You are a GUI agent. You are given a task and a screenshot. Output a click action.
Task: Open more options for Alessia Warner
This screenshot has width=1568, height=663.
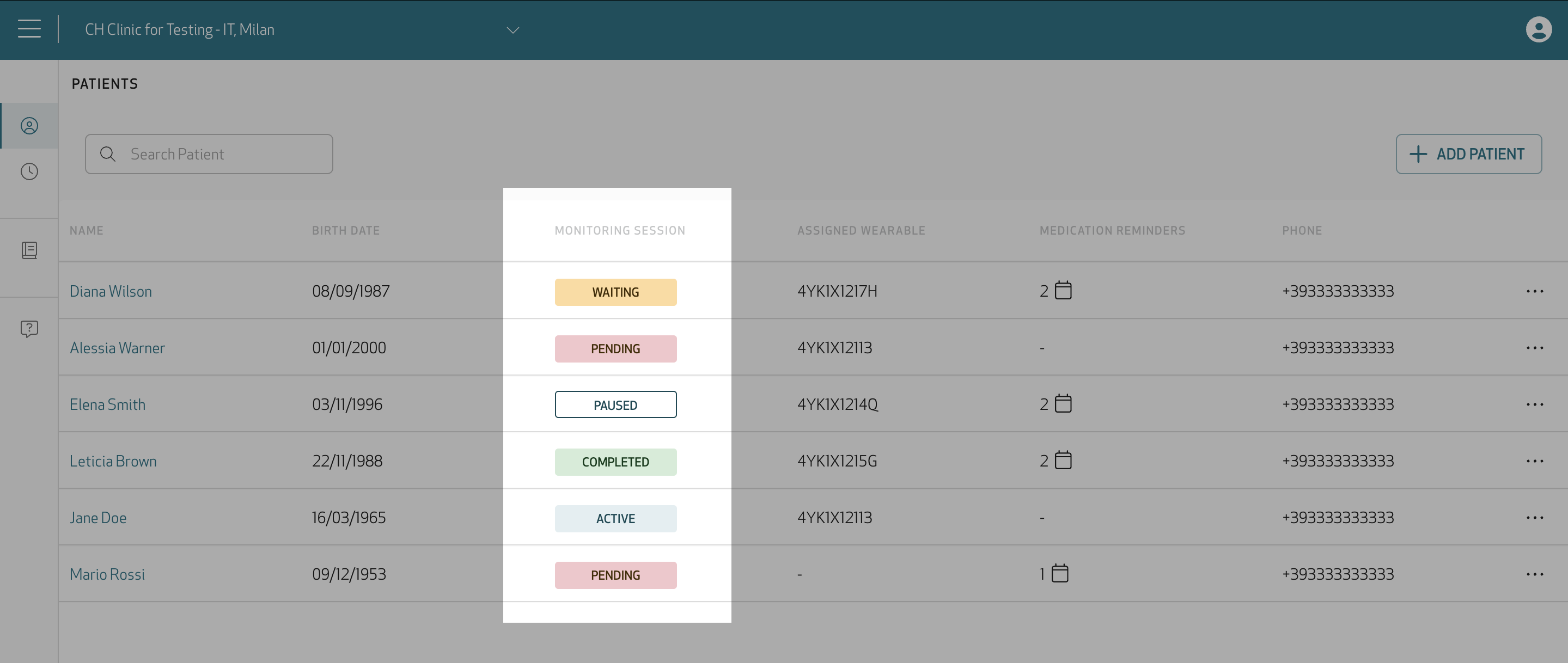[1535, 348]
